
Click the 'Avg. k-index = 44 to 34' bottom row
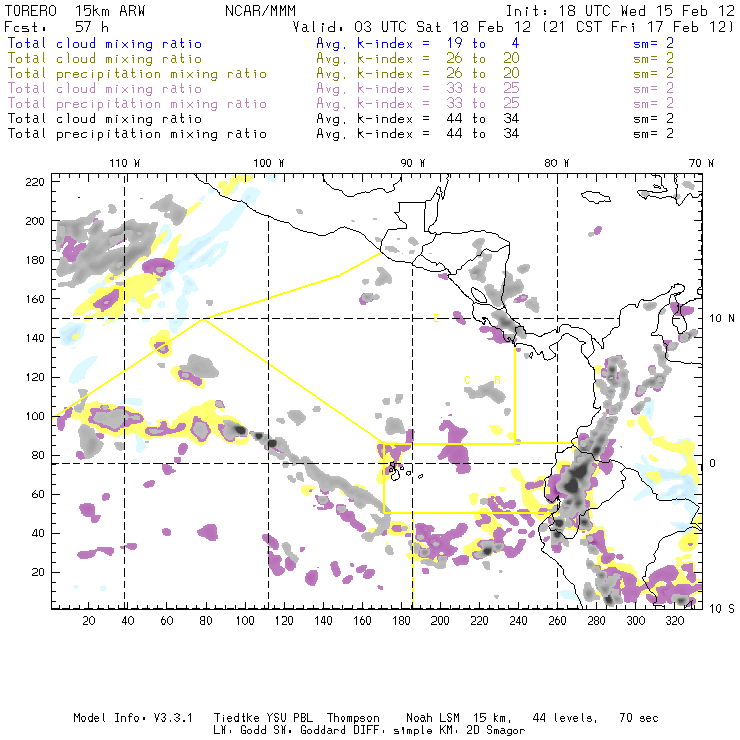(416, 133)
